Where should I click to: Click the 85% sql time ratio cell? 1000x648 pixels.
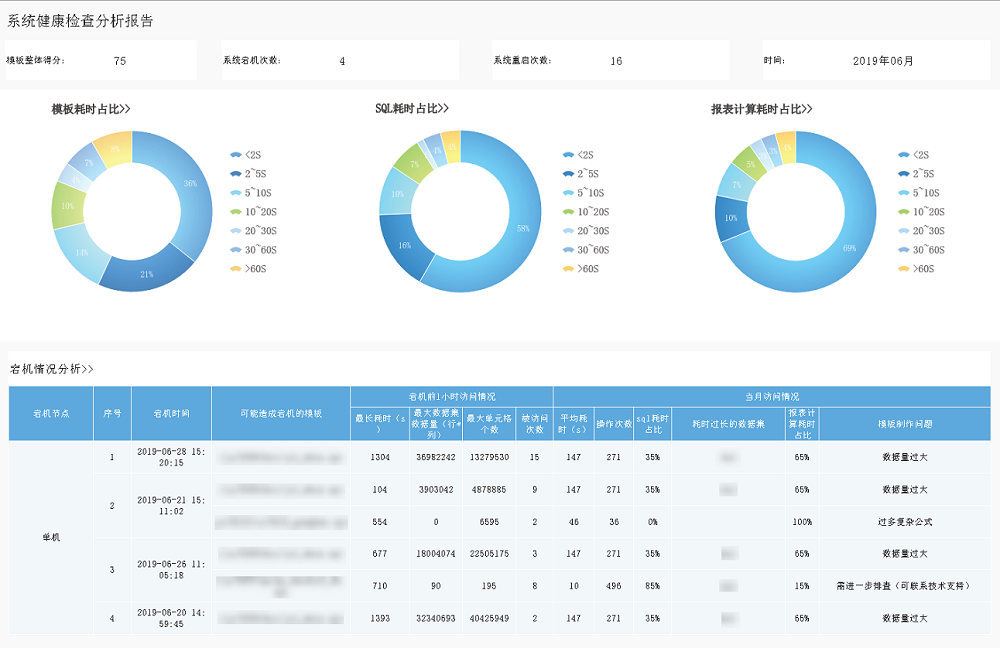[652, 585]
